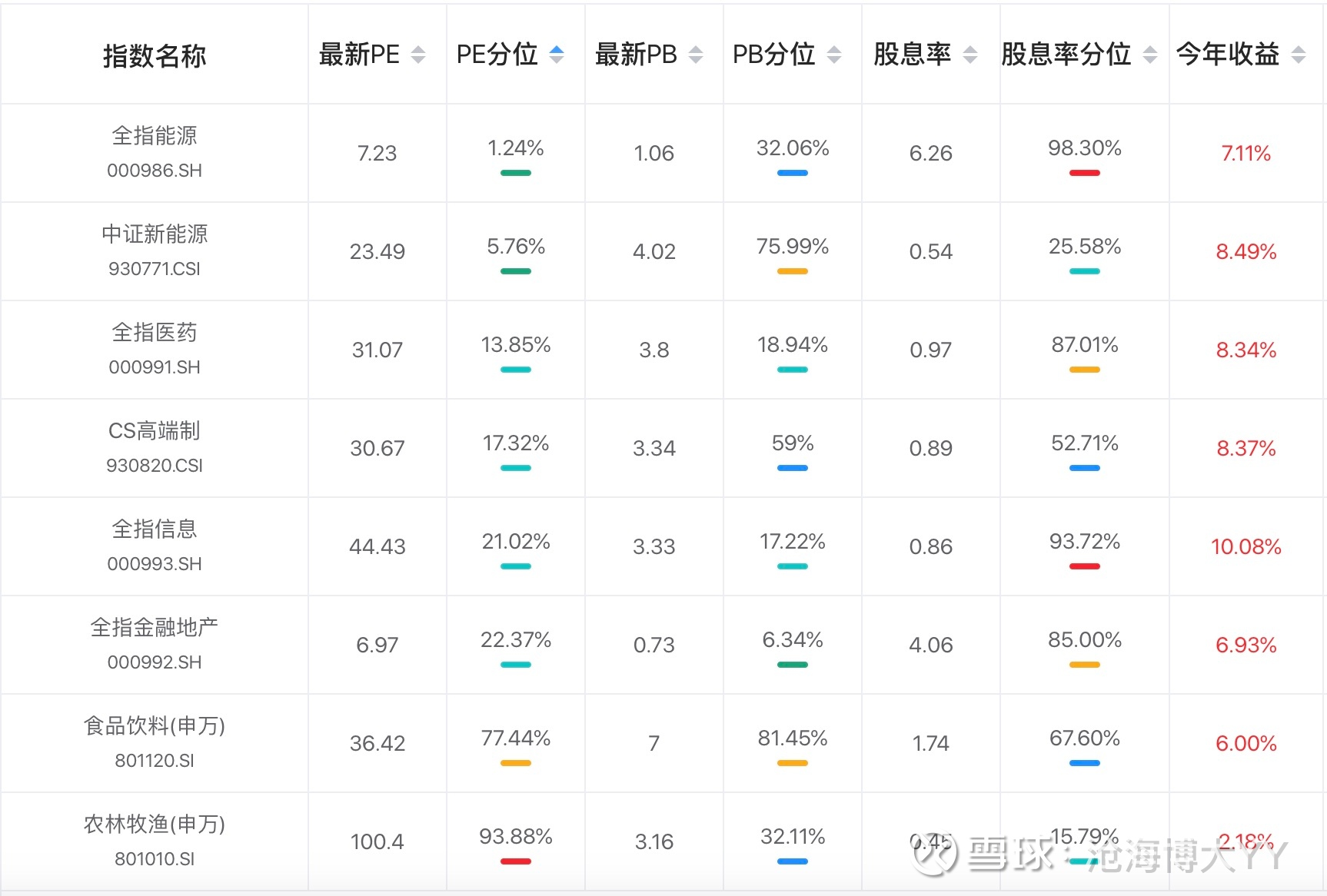Select index code 000991.SH
1327x896 pixels.
pyautogui.click(x=155, y=367)
